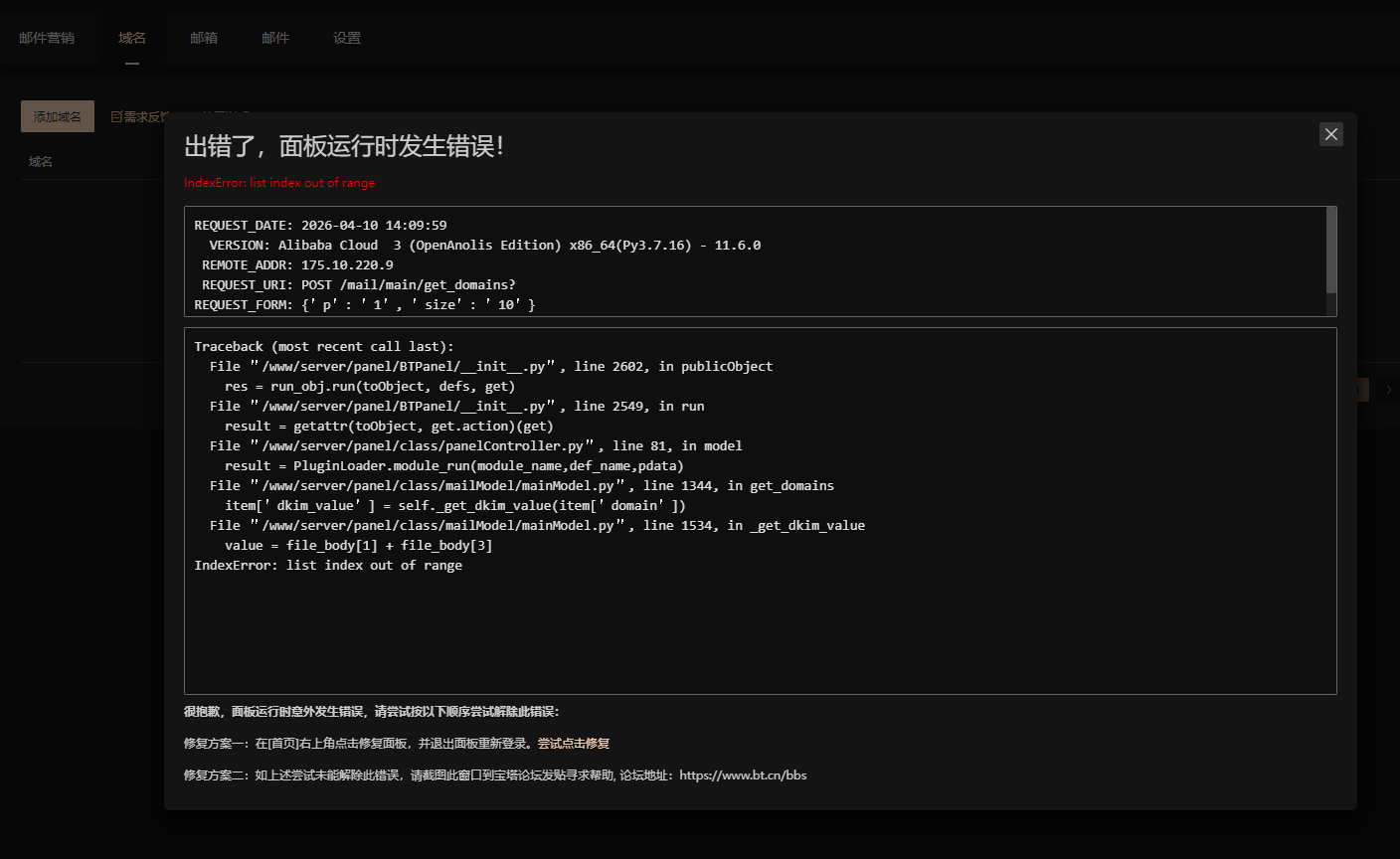
Task: Open the 邮件营销 section in the top bar
Action: coord(47,37)
